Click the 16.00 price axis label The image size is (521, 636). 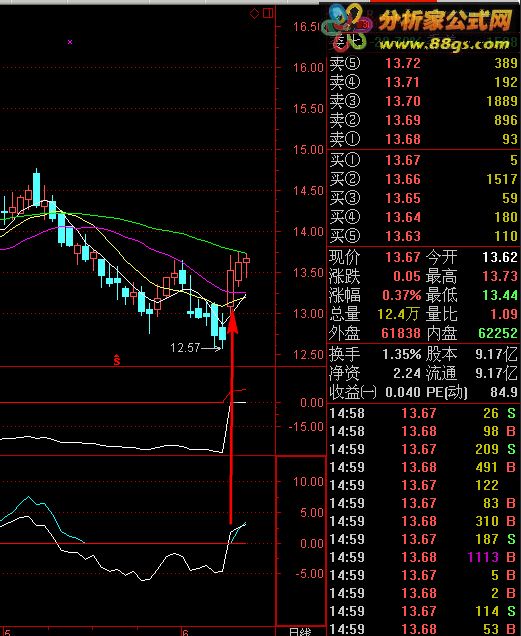tap(308, 68)
